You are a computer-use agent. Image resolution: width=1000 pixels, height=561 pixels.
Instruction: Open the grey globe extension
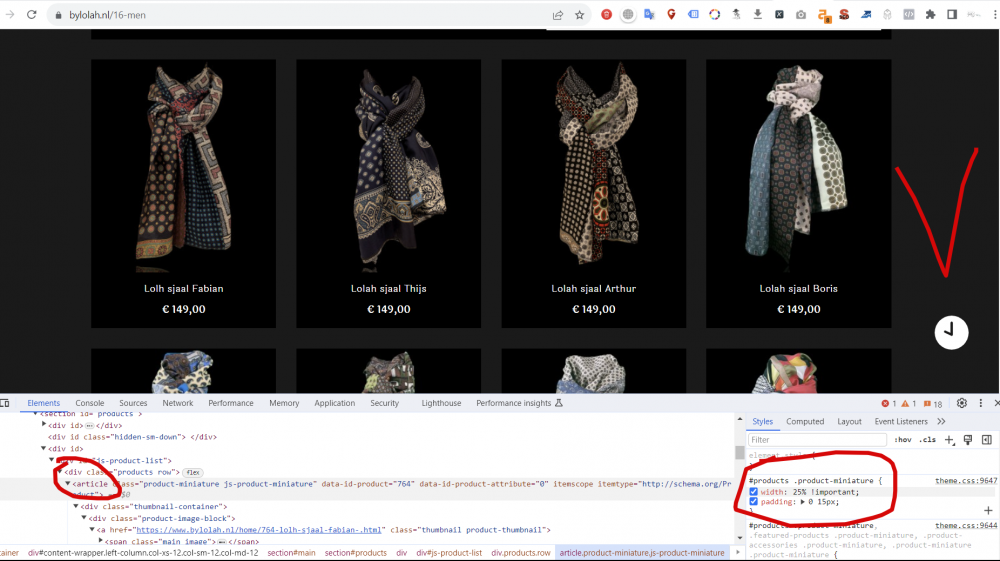pos(628,14)
